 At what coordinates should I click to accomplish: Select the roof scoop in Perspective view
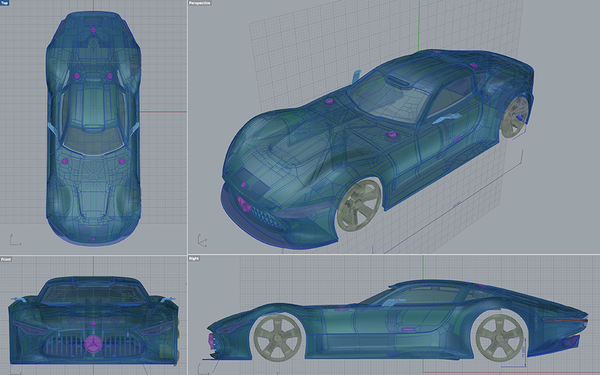(399, 81)
